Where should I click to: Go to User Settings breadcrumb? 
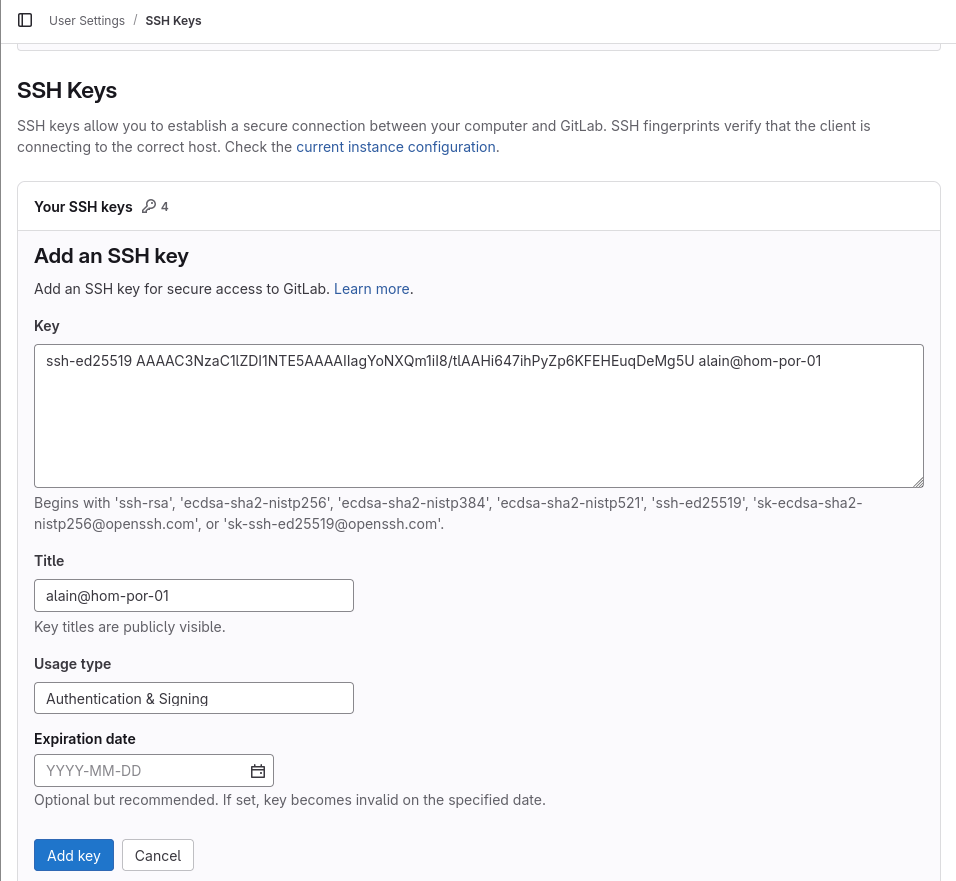(87, 20)
